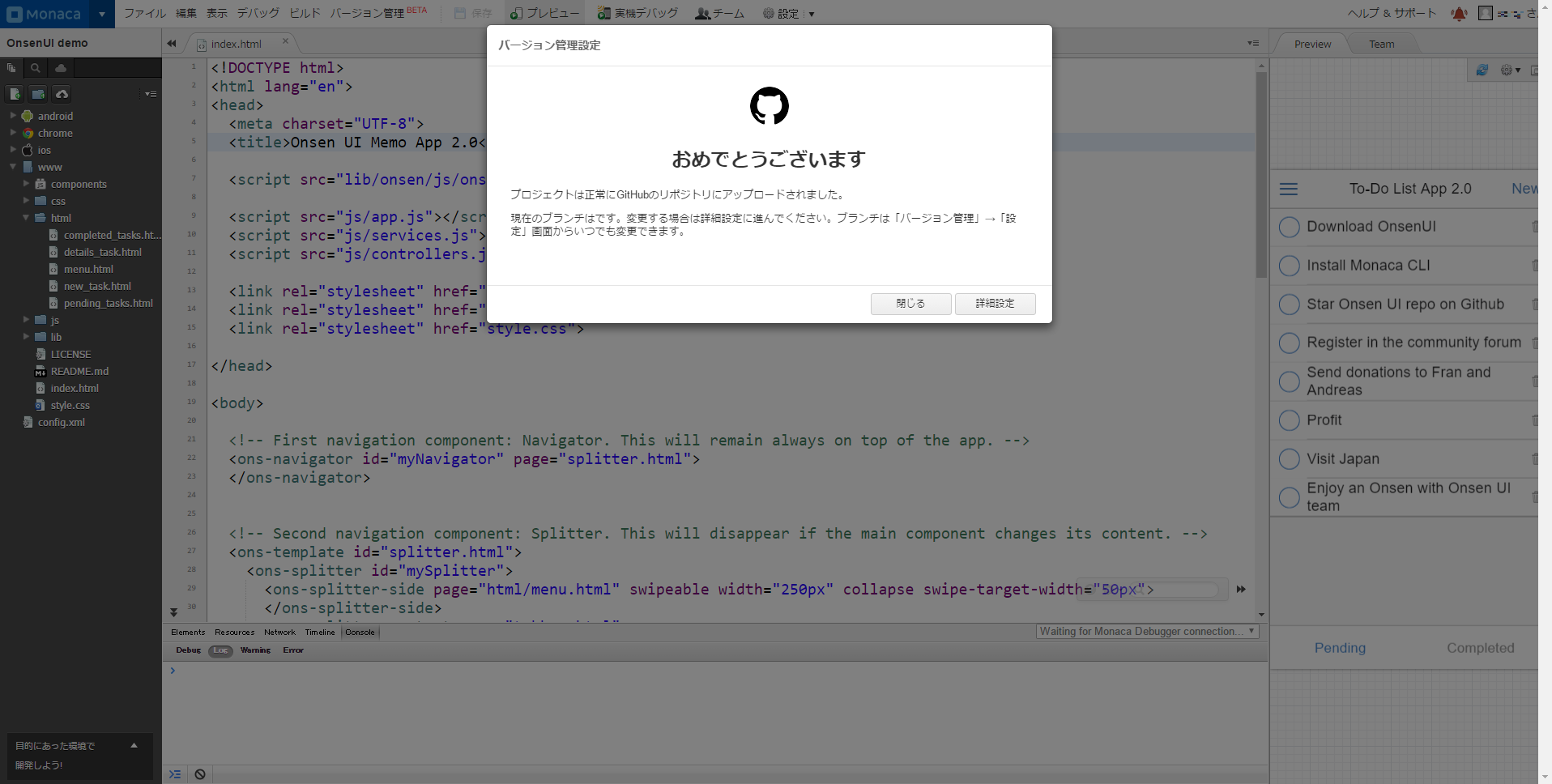Click the 閉じる button in the dialog
Screen dimensions: 1552x784
click(x=910, y=304)
